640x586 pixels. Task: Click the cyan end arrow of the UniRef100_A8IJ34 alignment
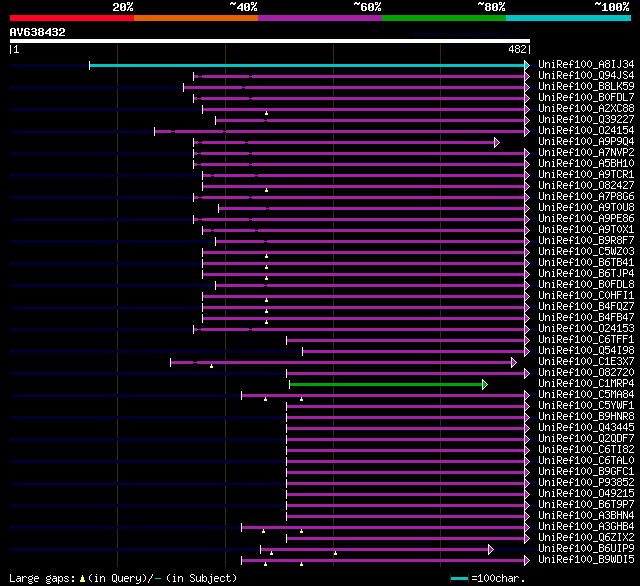coord(527,65)
